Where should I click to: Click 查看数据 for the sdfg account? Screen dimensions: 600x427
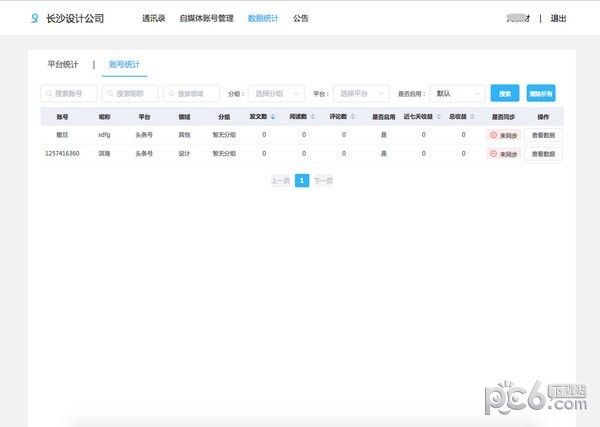(x=543, y=135)
